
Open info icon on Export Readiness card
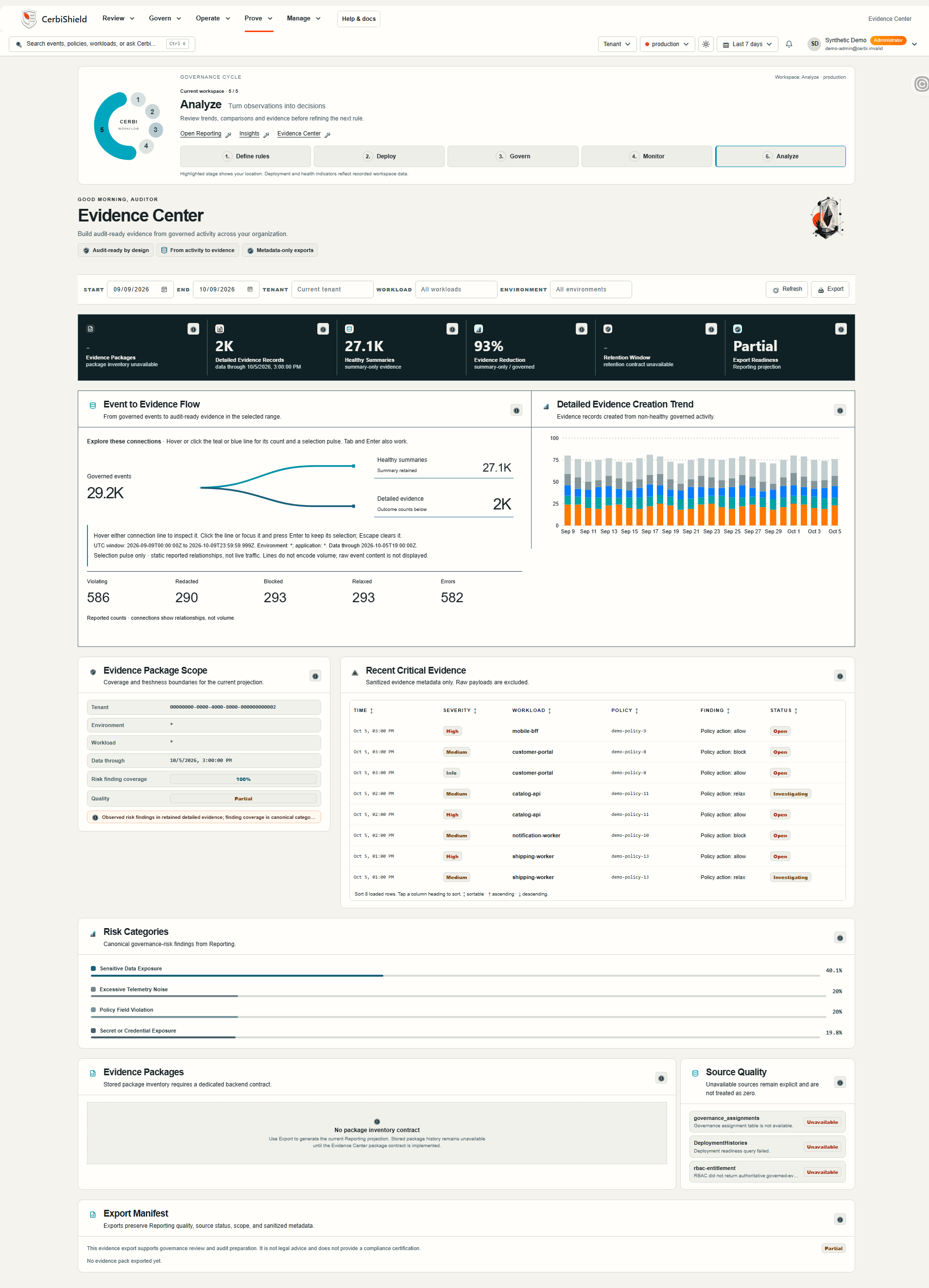click(x=841, y=329)
